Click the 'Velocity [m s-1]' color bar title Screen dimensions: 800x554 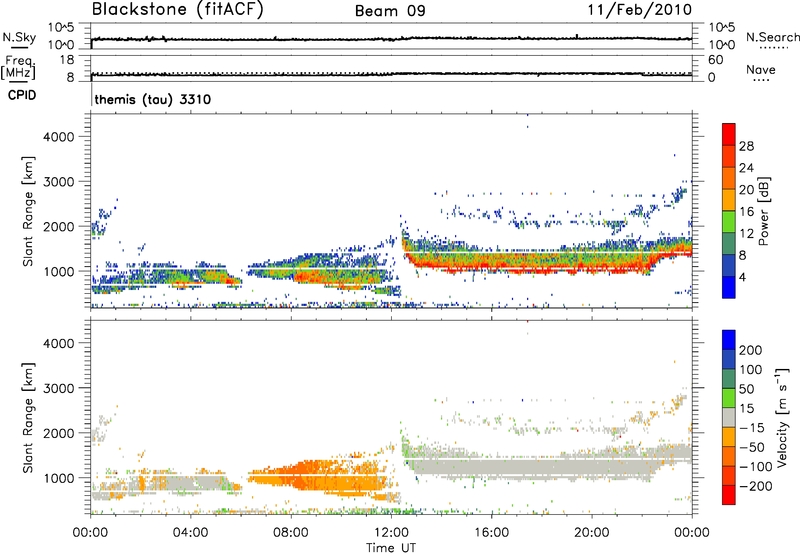click(x=782, y=417)
